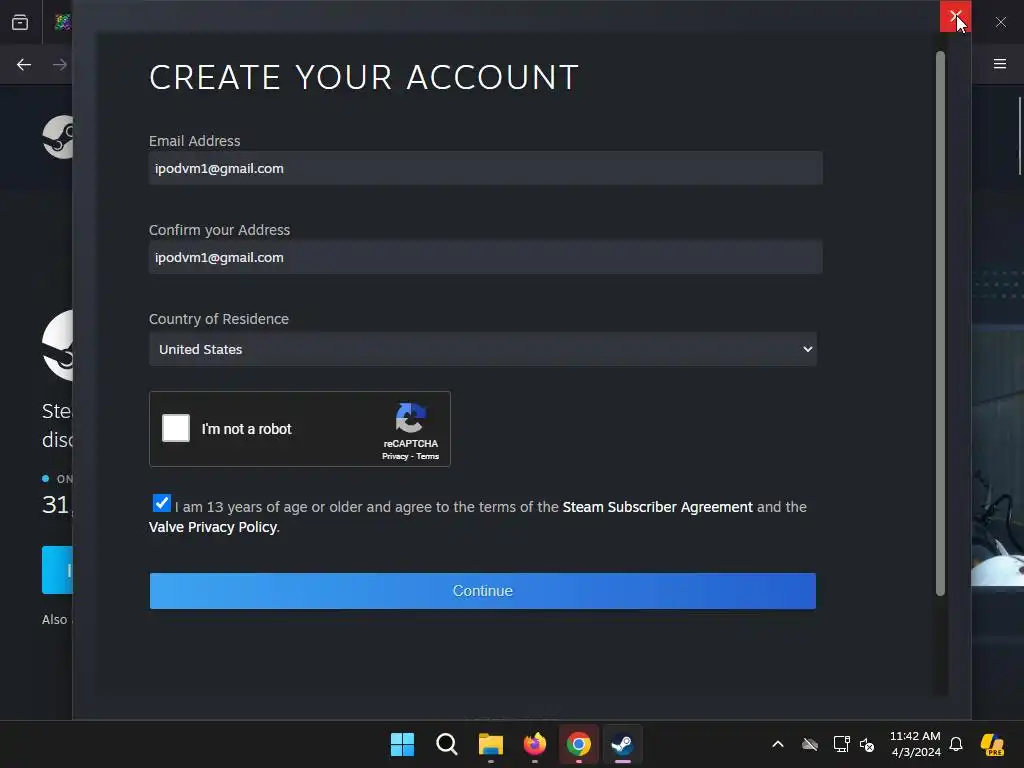Click the reCAPTCHA logo icon
1024x768 pixels.
(410, 418)
